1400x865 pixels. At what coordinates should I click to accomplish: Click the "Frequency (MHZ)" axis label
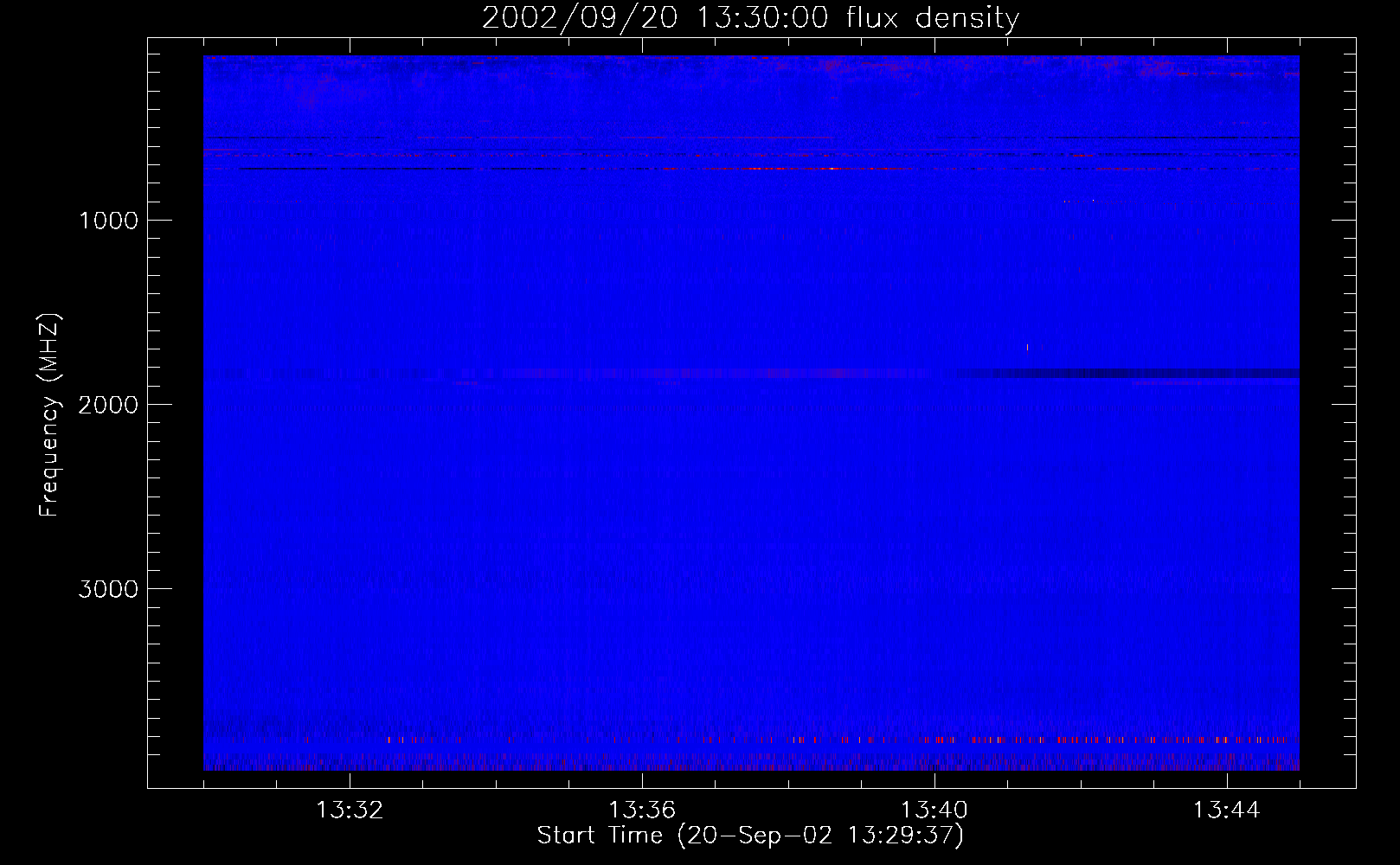49,414
